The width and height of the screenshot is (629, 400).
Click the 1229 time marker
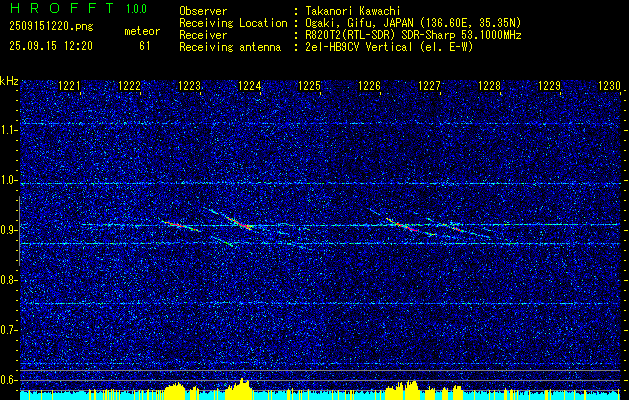pos(550,85)
